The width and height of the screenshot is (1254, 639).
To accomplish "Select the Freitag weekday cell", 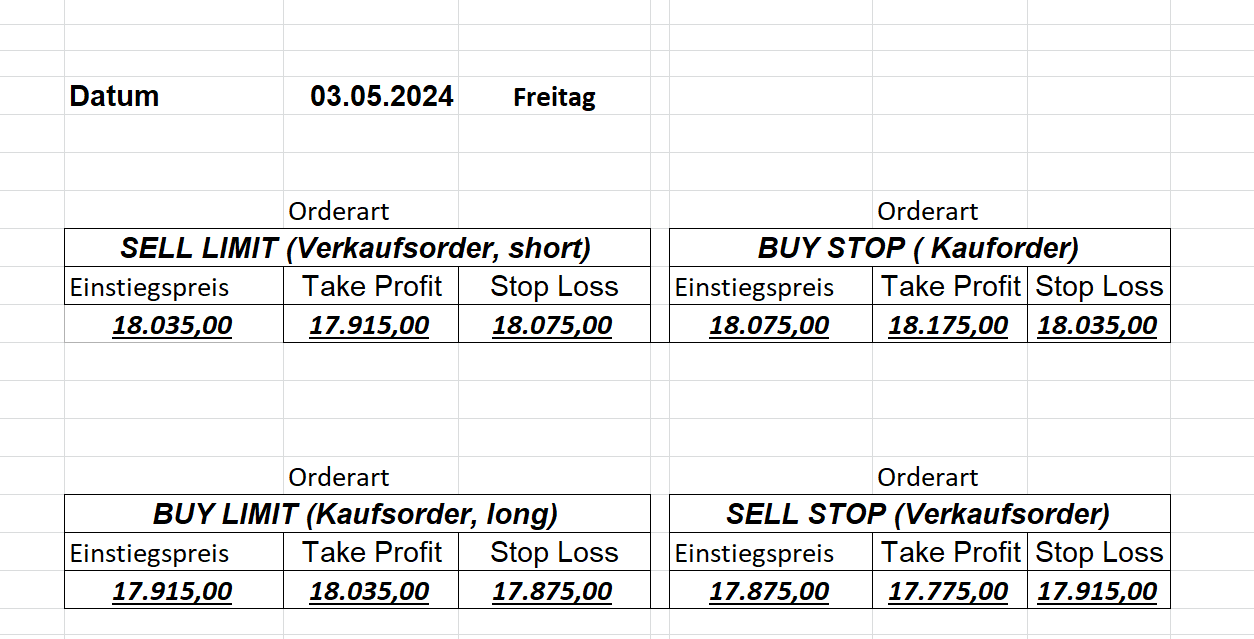I will coord(554,98).
